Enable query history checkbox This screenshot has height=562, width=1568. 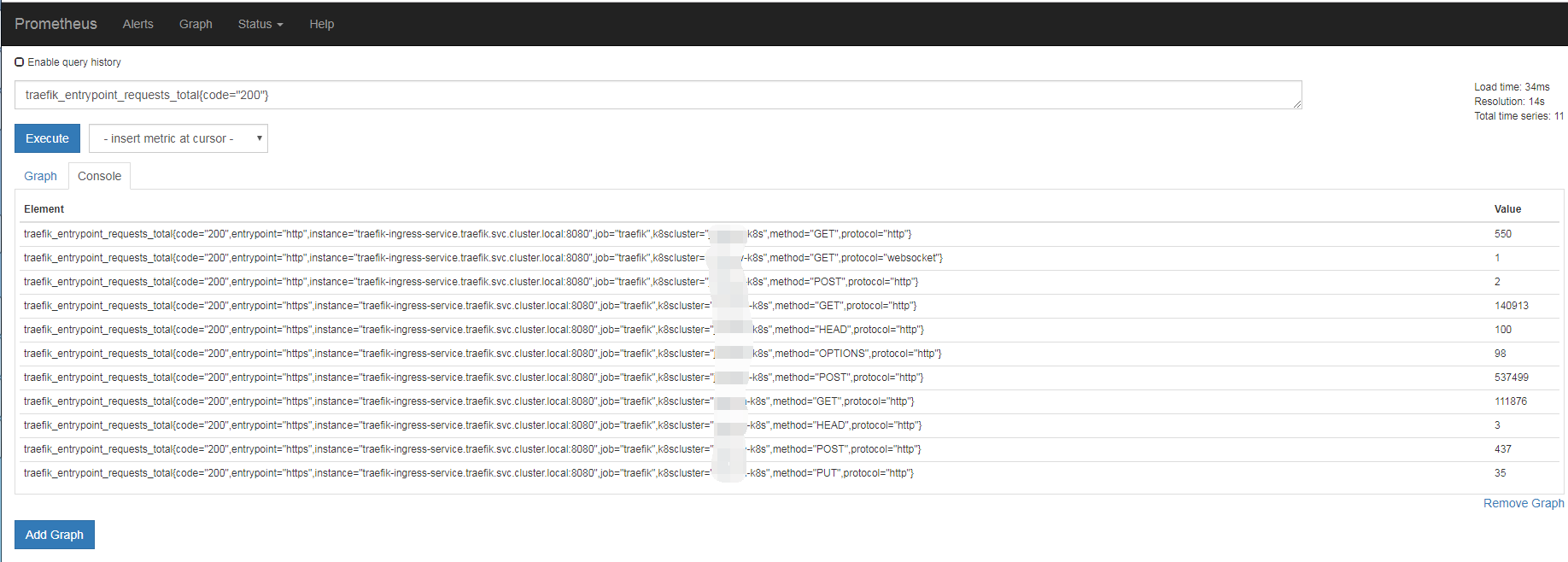[x=20, y=62]
